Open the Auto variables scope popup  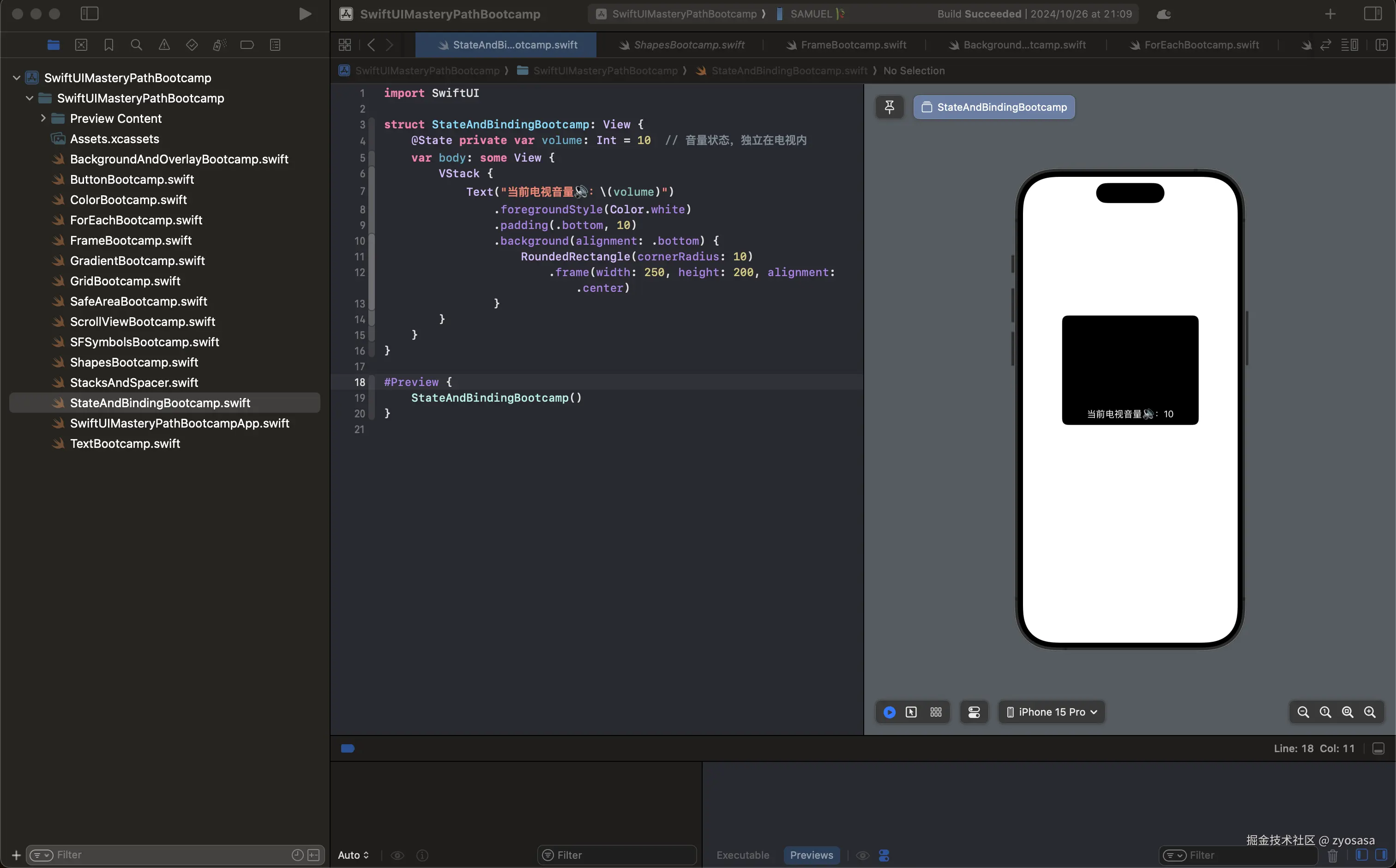point(353,855)
